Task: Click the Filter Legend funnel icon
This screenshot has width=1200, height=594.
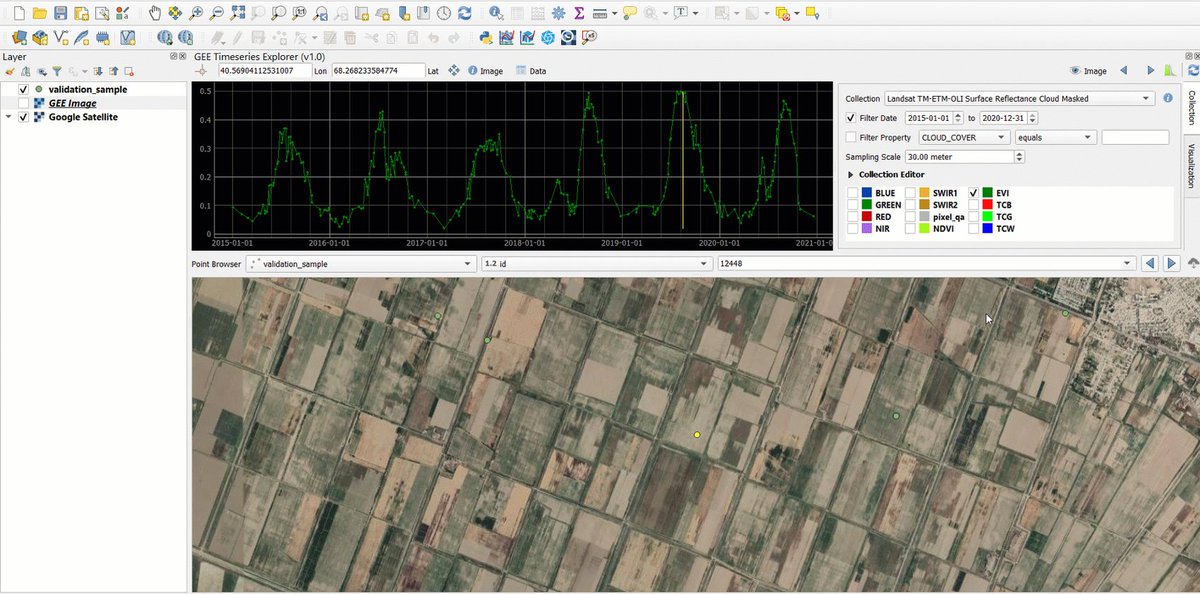Action: [x=57, y=72]
